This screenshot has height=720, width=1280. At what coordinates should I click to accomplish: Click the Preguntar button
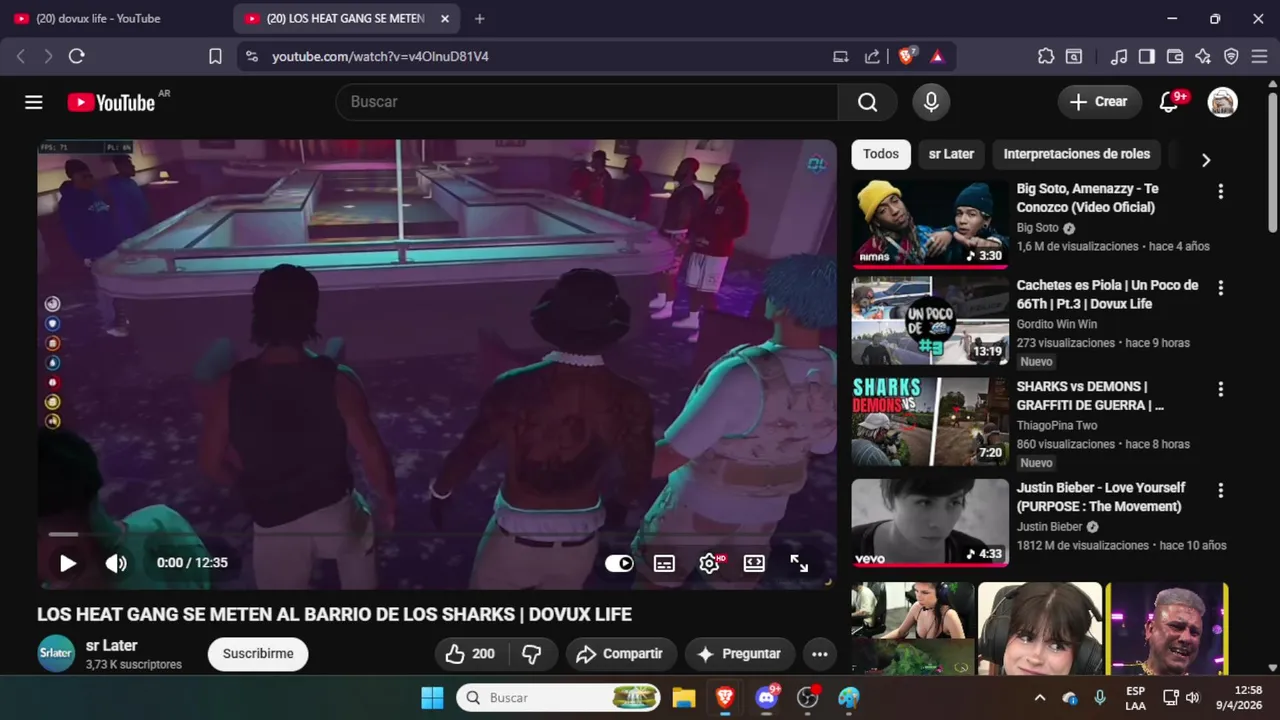[739, 654]
